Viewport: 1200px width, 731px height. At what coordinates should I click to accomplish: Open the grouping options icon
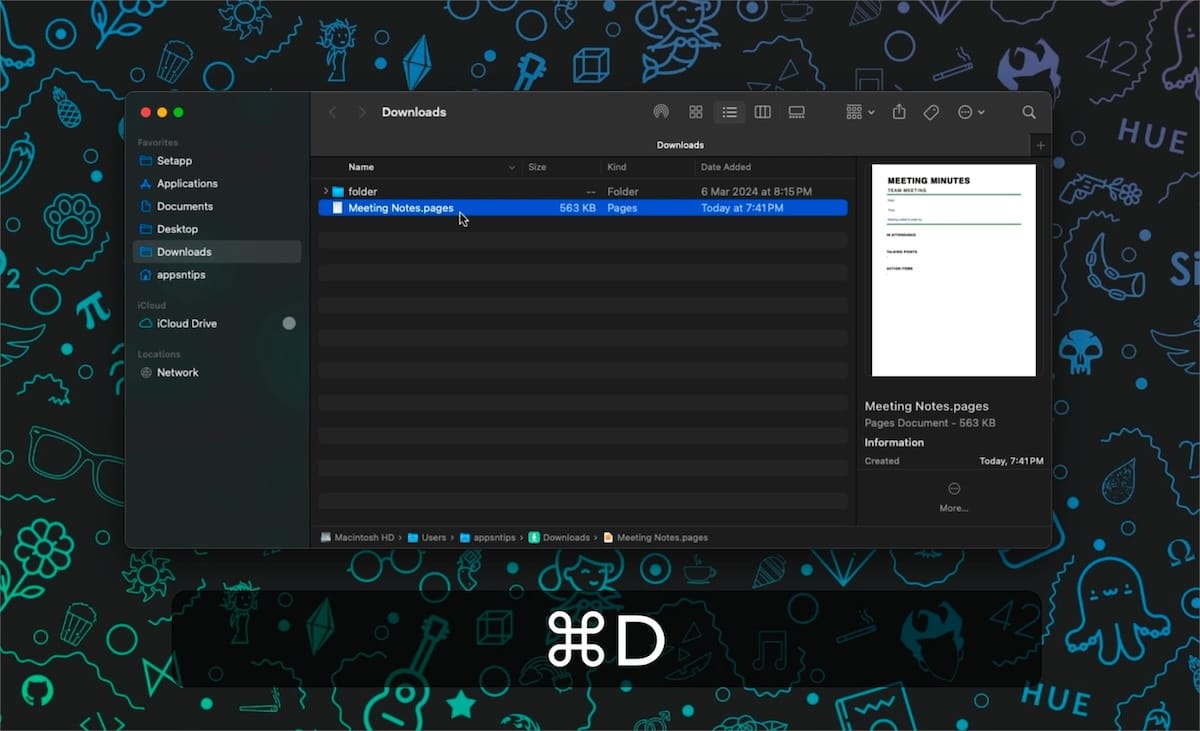(852, 112)
